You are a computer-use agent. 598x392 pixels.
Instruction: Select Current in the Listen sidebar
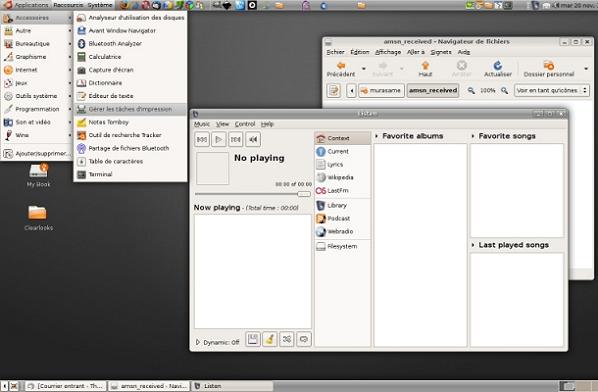tap(342, 151)
